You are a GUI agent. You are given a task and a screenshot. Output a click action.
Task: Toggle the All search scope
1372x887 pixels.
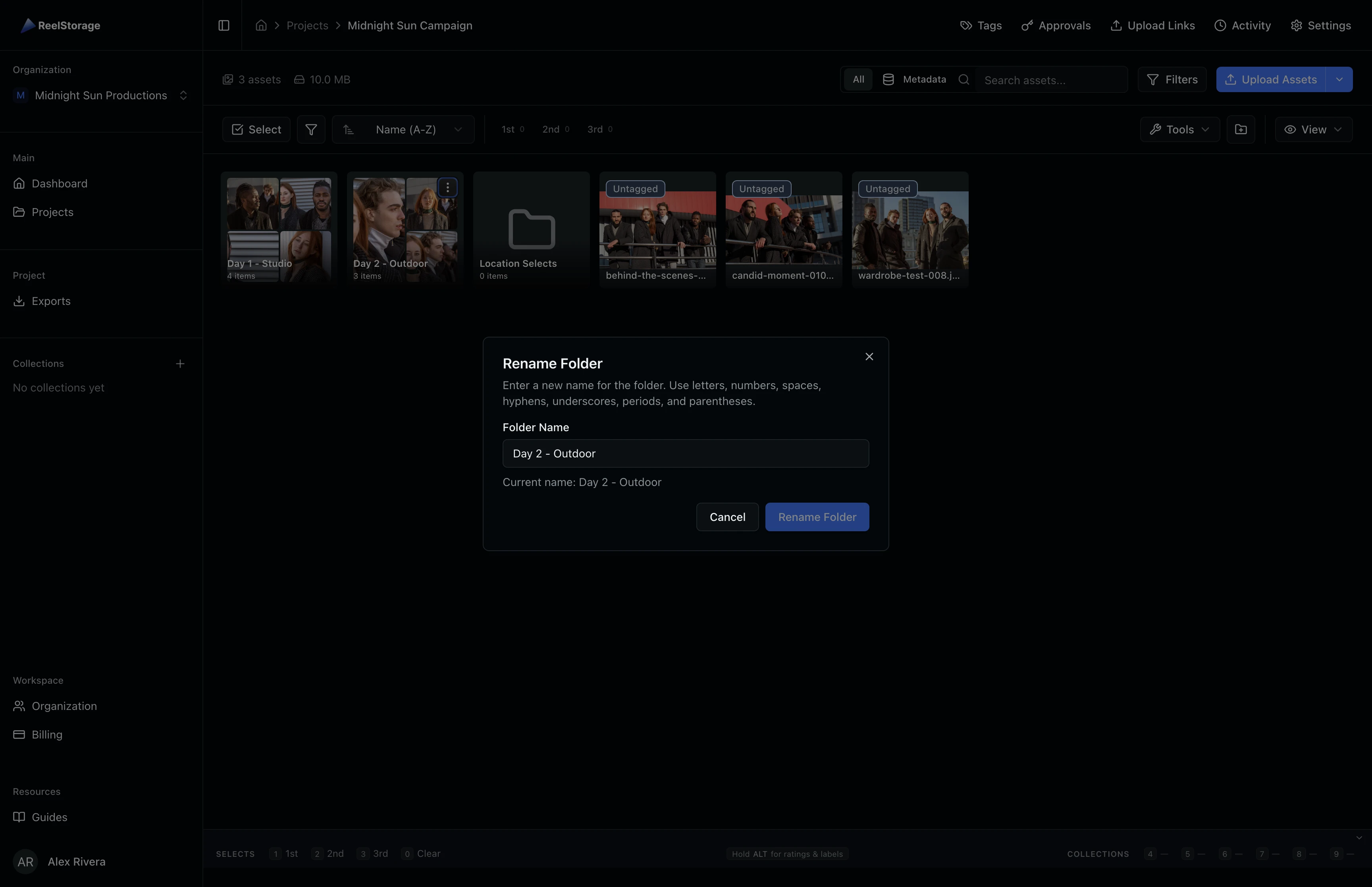pyautogui.click(x=858, y=79)
